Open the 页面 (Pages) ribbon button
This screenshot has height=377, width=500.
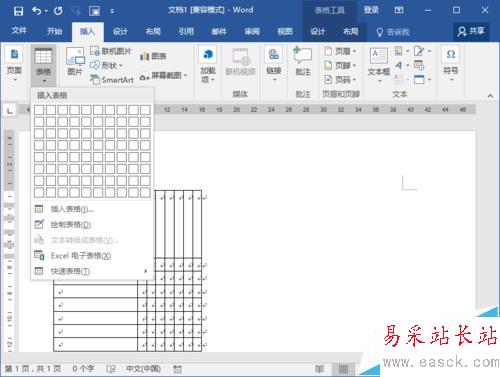[x=14, y=64]
